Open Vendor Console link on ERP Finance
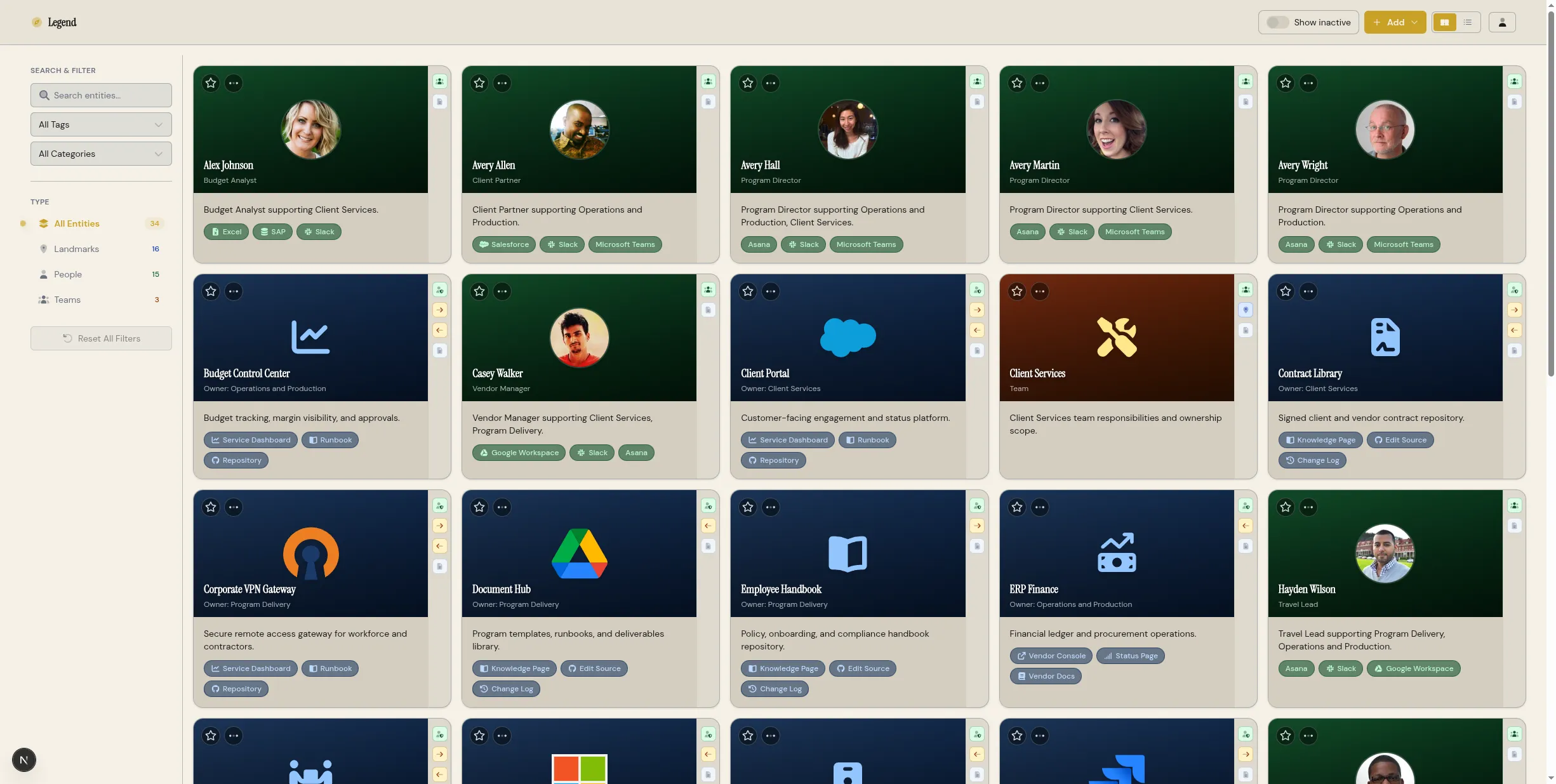The height and width of the screenshot is (784, 1556). pyautogui.click(x=1051, y=656)
